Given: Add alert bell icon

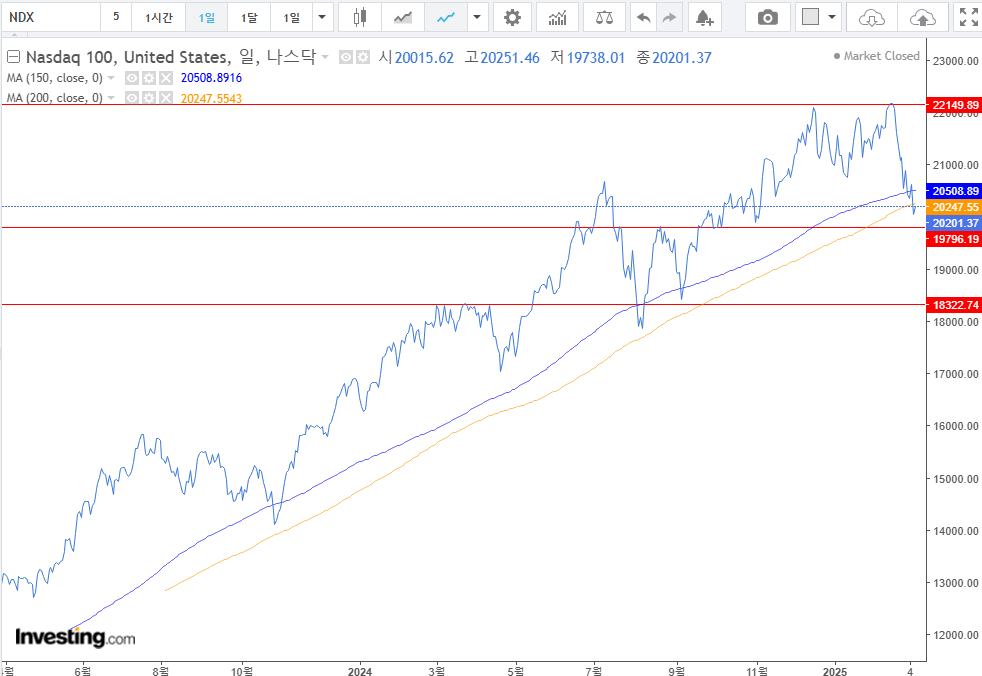Looking at the screenshot, I should [705, 18].
